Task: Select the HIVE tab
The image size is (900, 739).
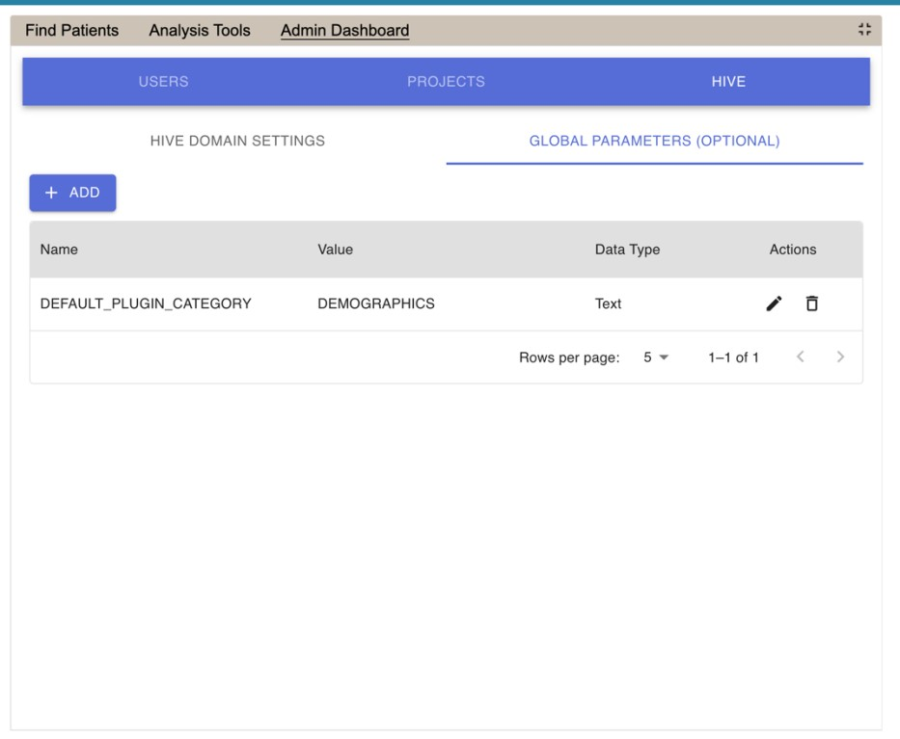Action: tap(728, 82)
